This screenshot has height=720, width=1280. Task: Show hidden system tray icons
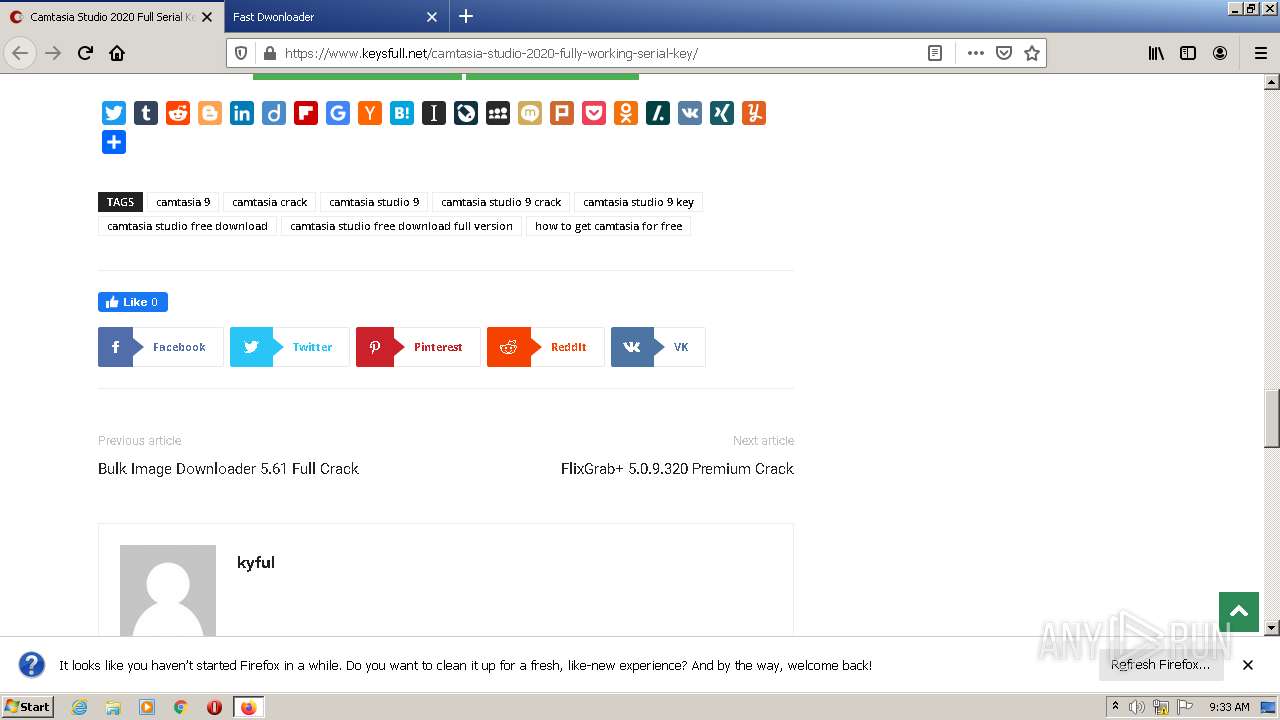pos(1115,706)
